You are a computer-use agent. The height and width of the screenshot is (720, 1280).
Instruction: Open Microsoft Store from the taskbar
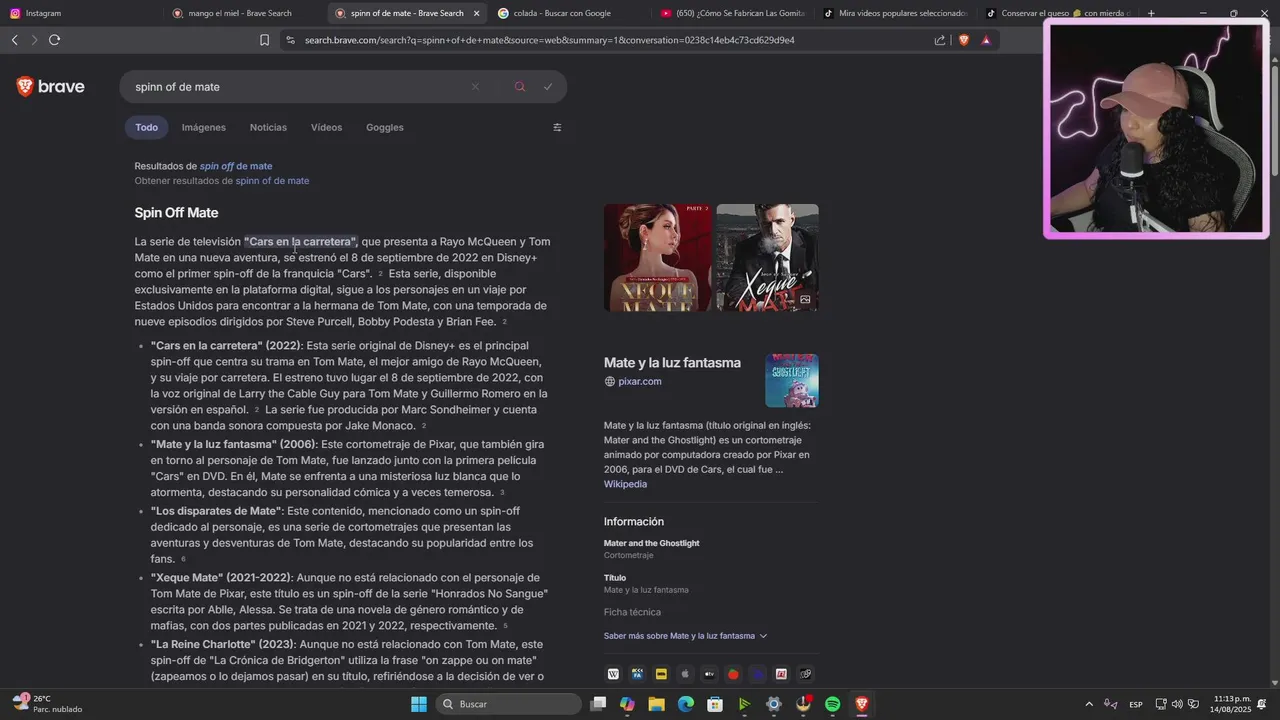pos(715,704)
